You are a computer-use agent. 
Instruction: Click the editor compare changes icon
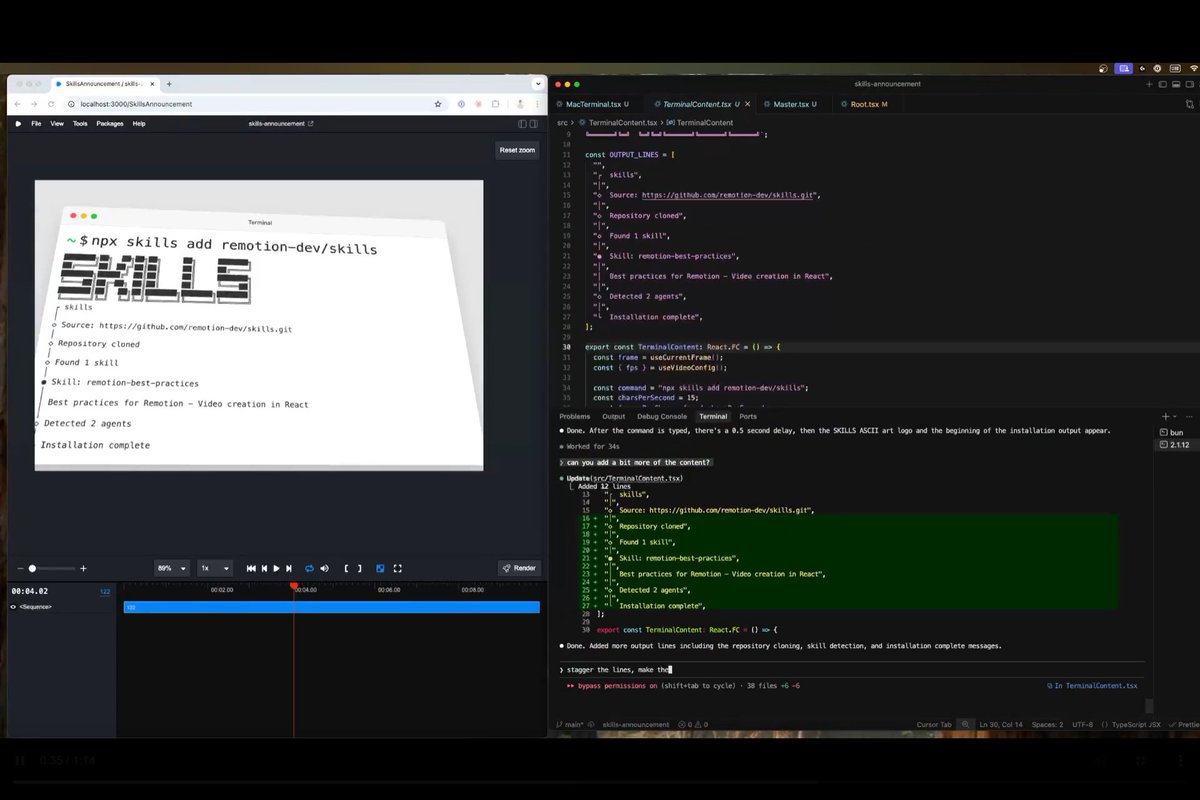point(1189,104)
